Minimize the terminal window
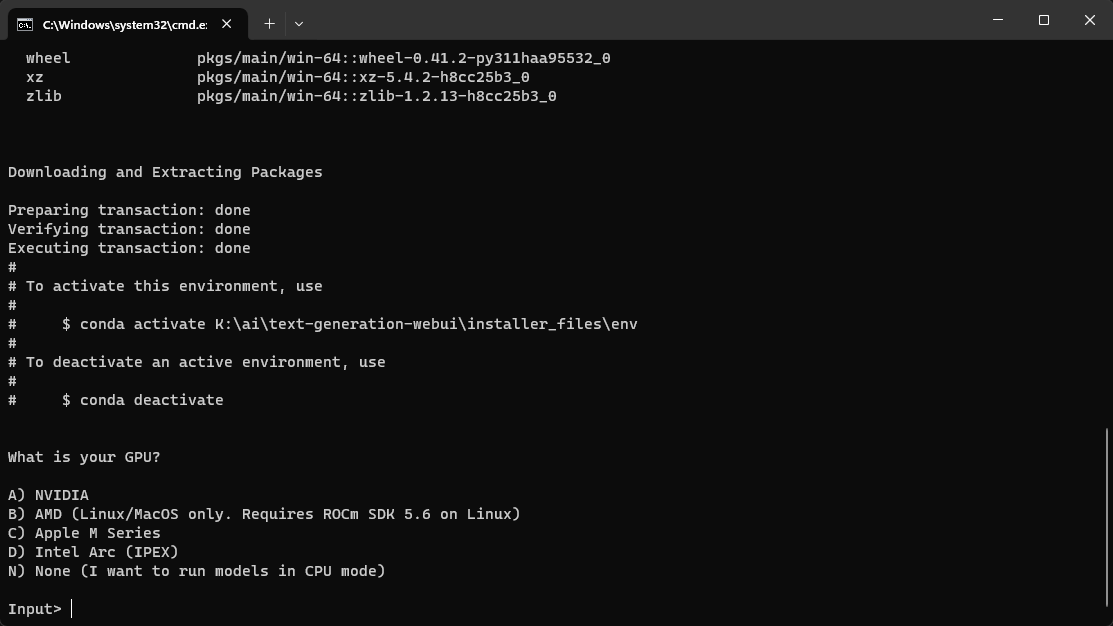The width and height of the screenshot is (1113, 626). 997,20
